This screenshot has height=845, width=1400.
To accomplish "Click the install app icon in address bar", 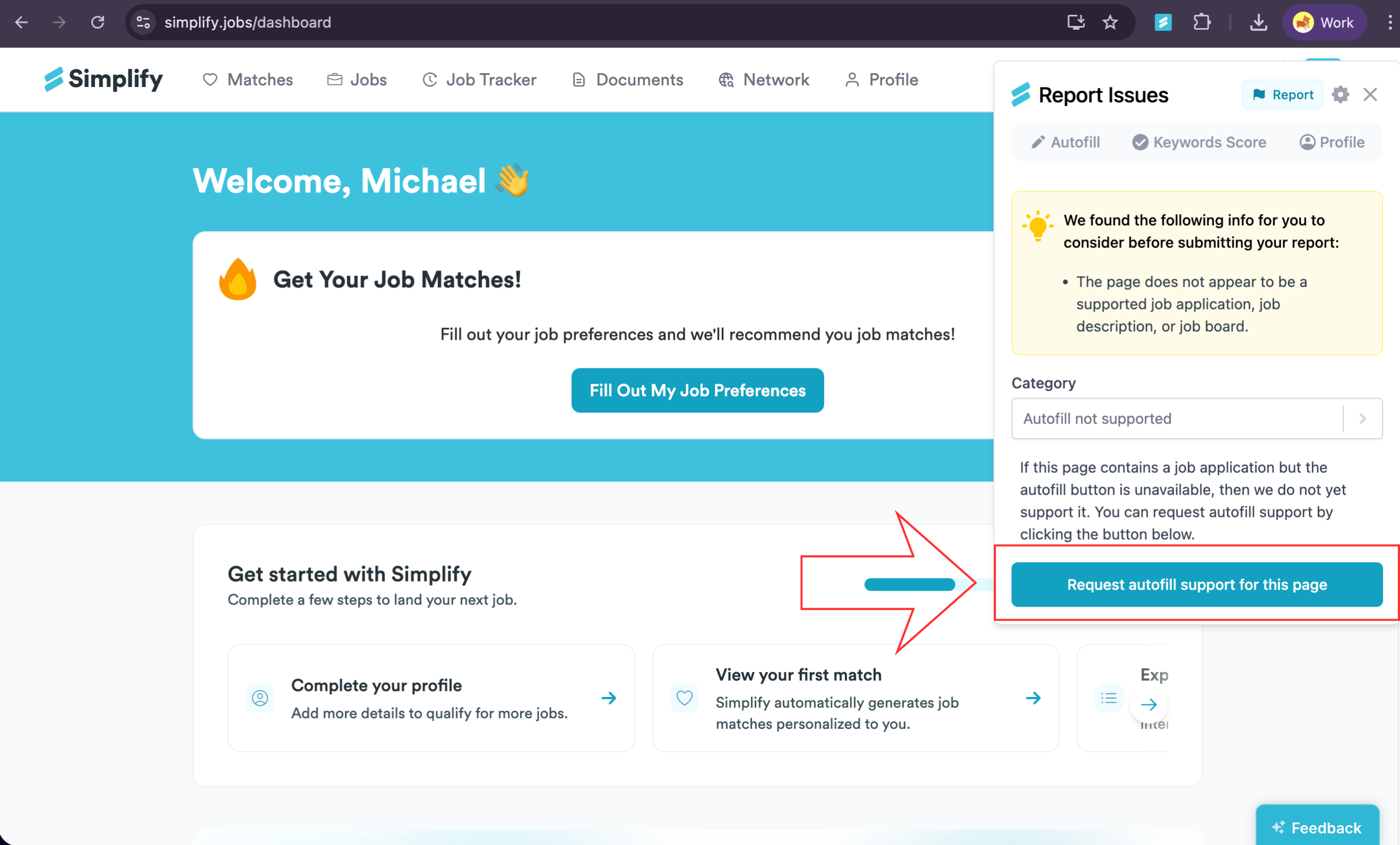I will (x=1075, y=23).
